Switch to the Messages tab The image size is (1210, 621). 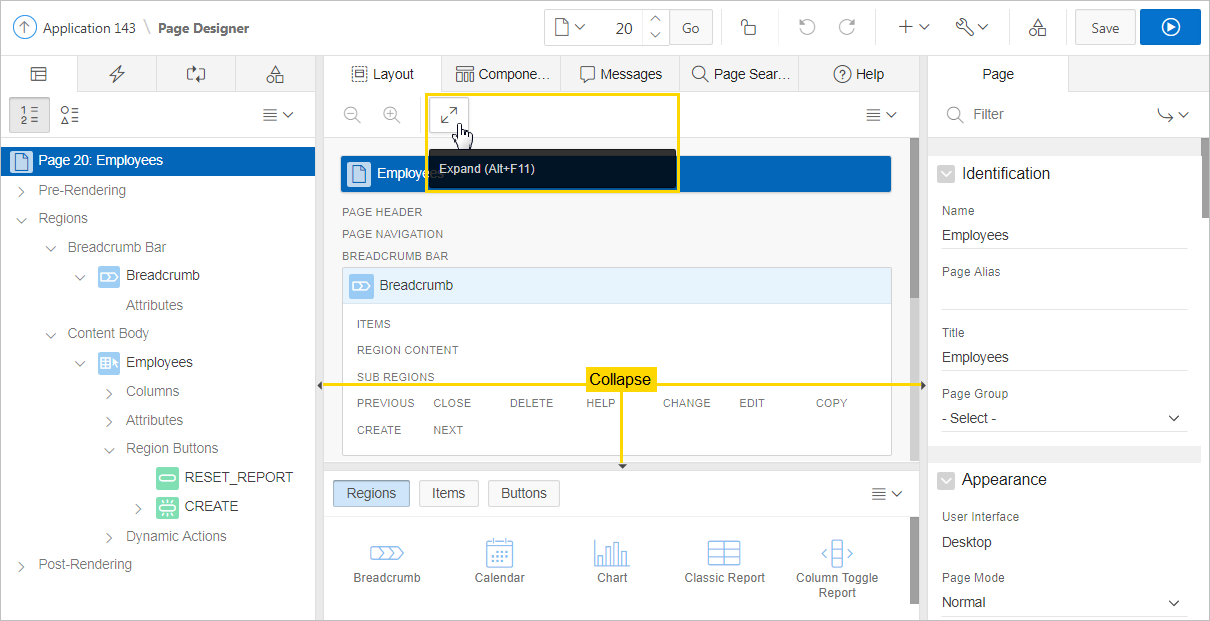(620, 74)
